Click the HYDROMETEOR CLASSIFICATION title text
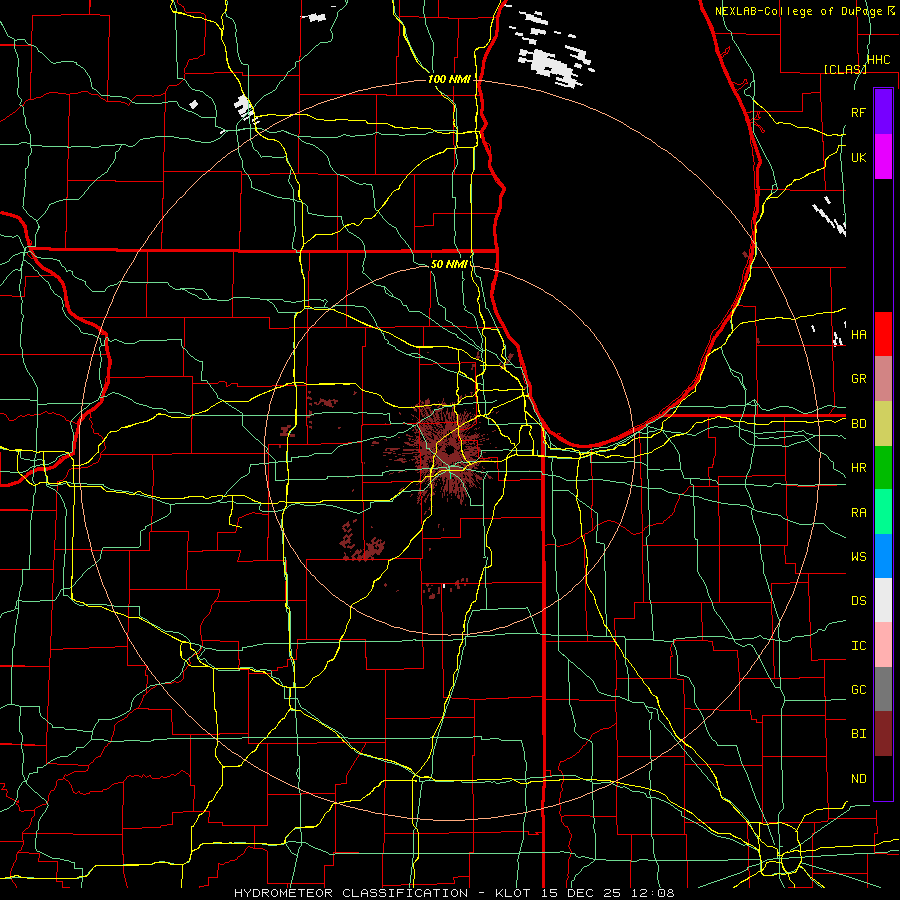 click(351, 893)
